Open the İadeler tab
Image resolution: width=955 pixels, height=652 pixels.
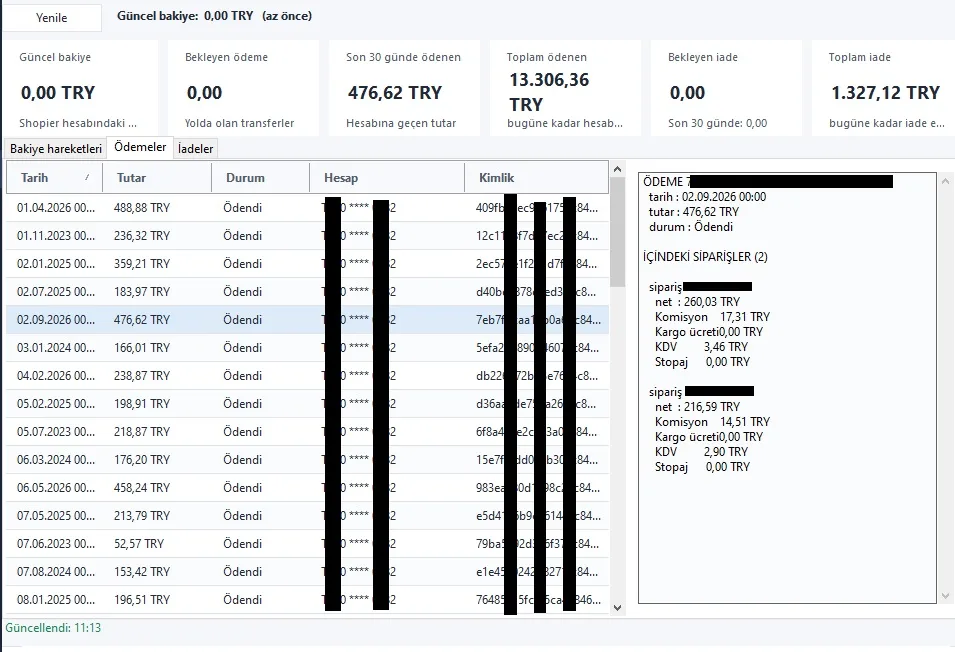(196, 149)
